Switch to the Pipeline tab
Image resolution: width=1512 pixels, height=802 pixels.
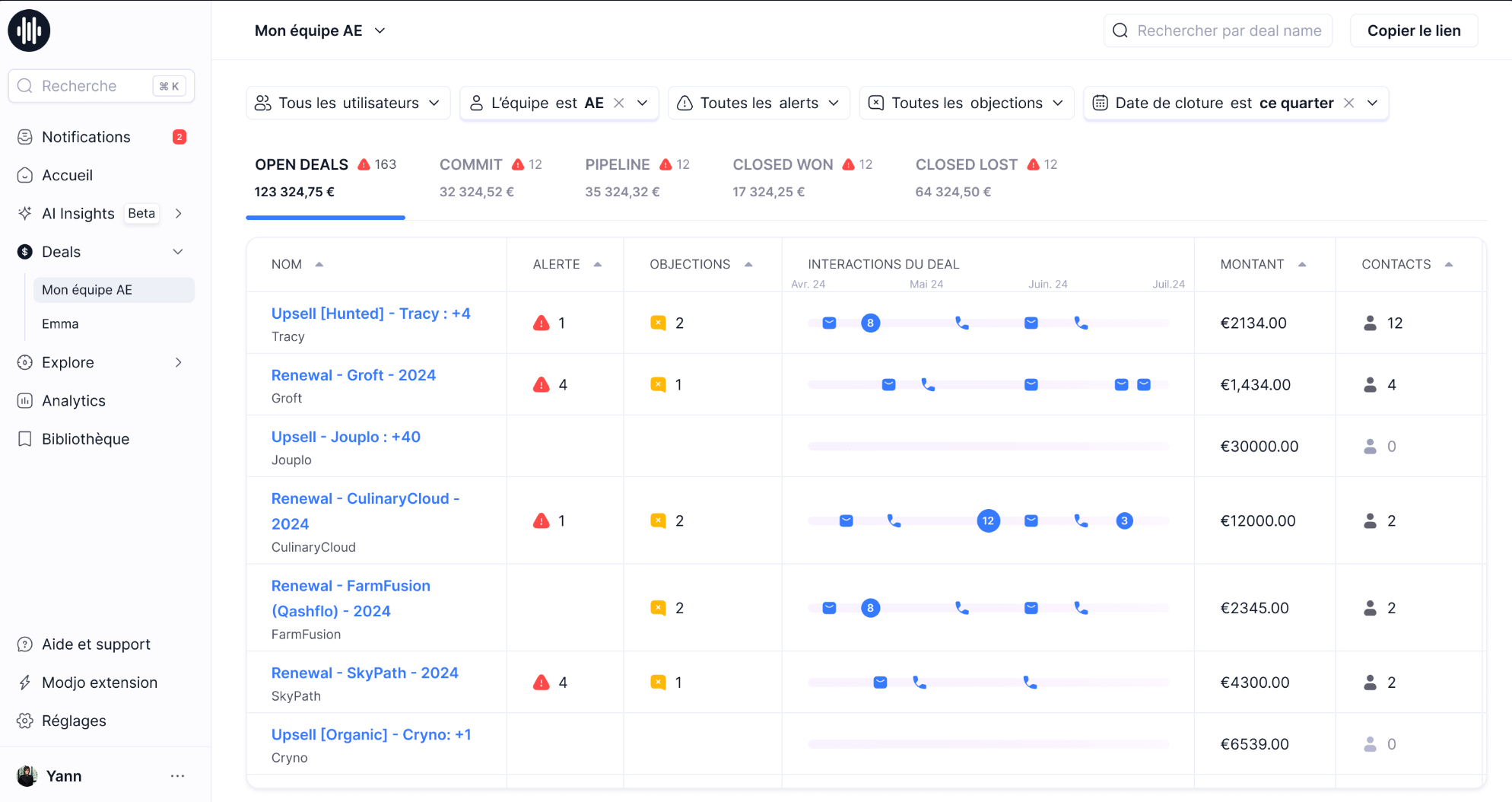(x=617, y=165)
